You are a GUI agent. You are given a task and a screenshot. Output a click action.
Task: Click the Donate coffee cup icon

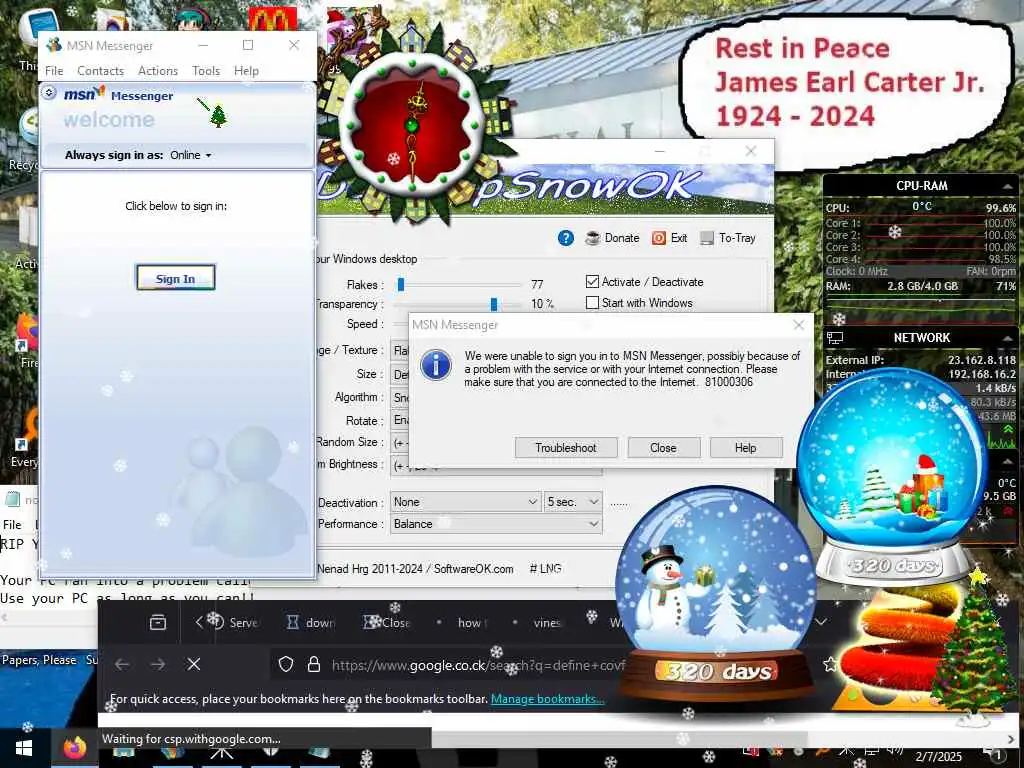click(x=592, y=238)
